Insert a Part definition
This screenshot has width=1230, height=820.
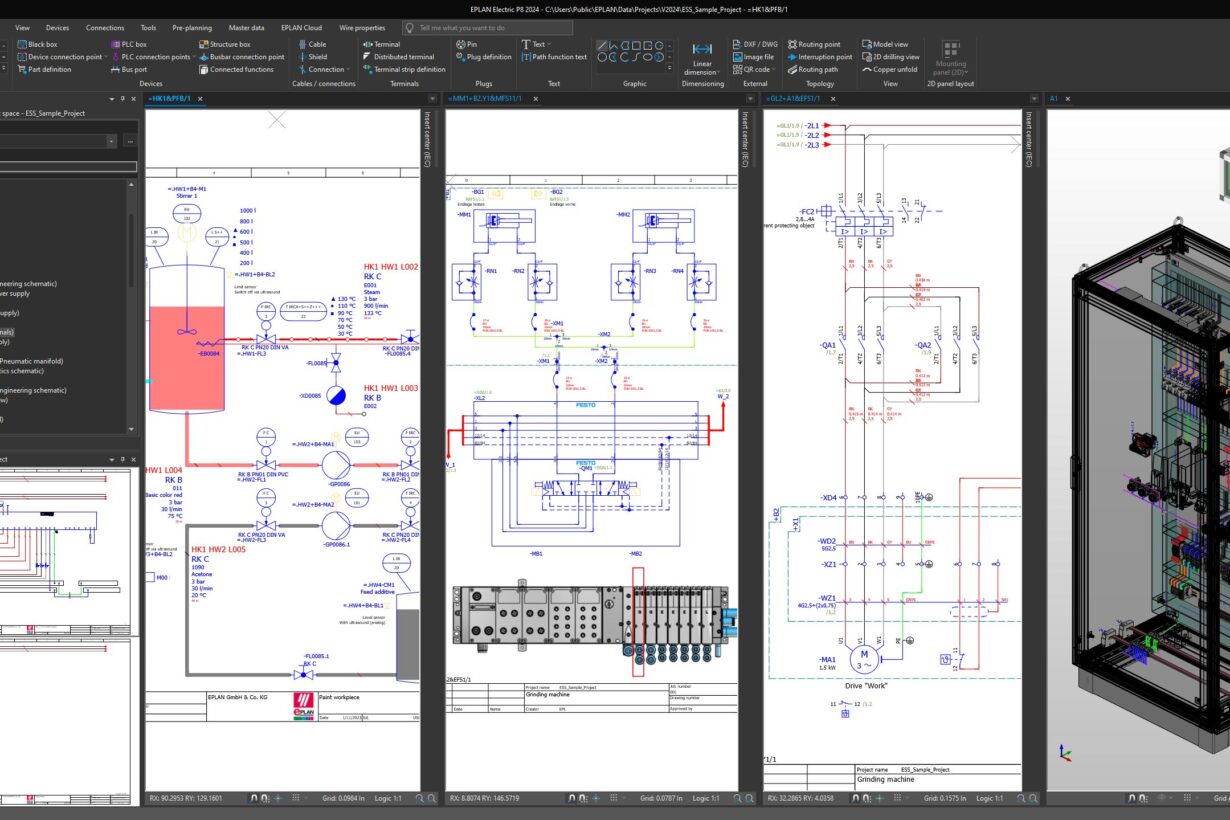[x=44, y=70]
